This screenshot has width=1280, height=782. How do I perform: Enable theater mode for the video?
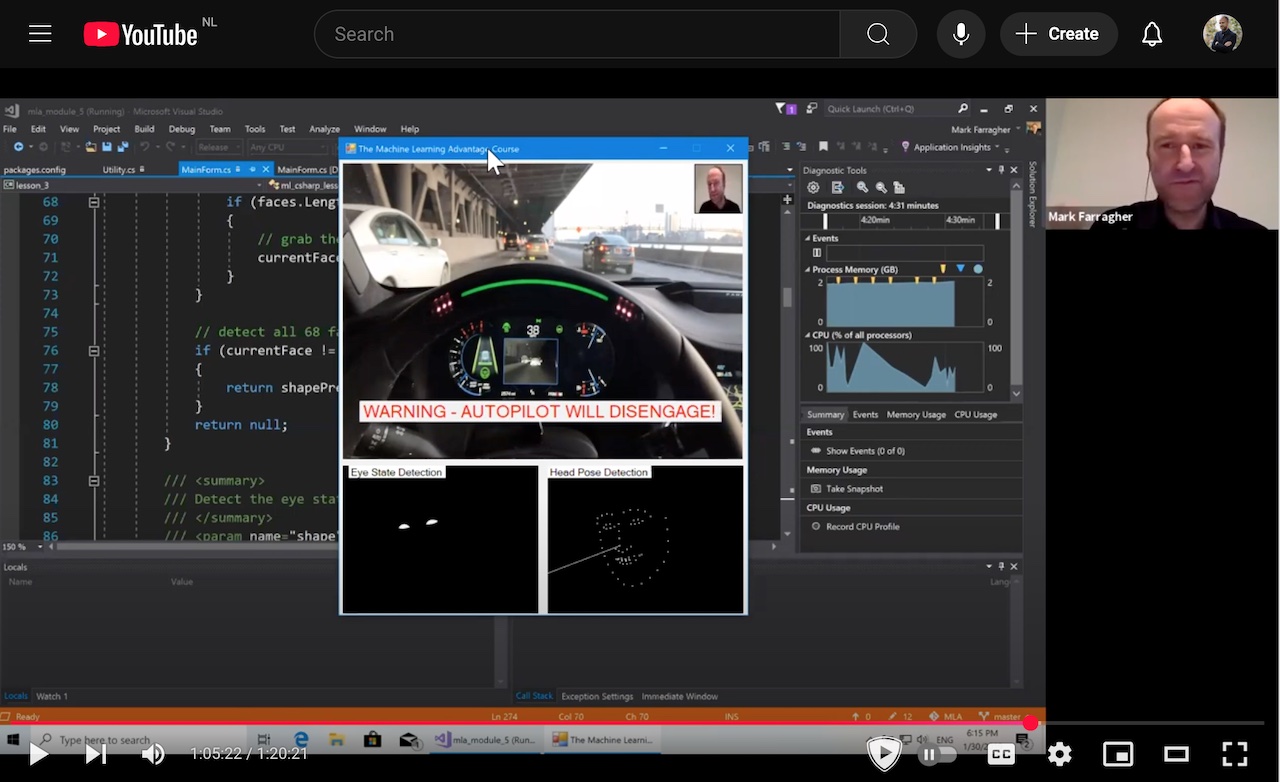point(1176,754)
